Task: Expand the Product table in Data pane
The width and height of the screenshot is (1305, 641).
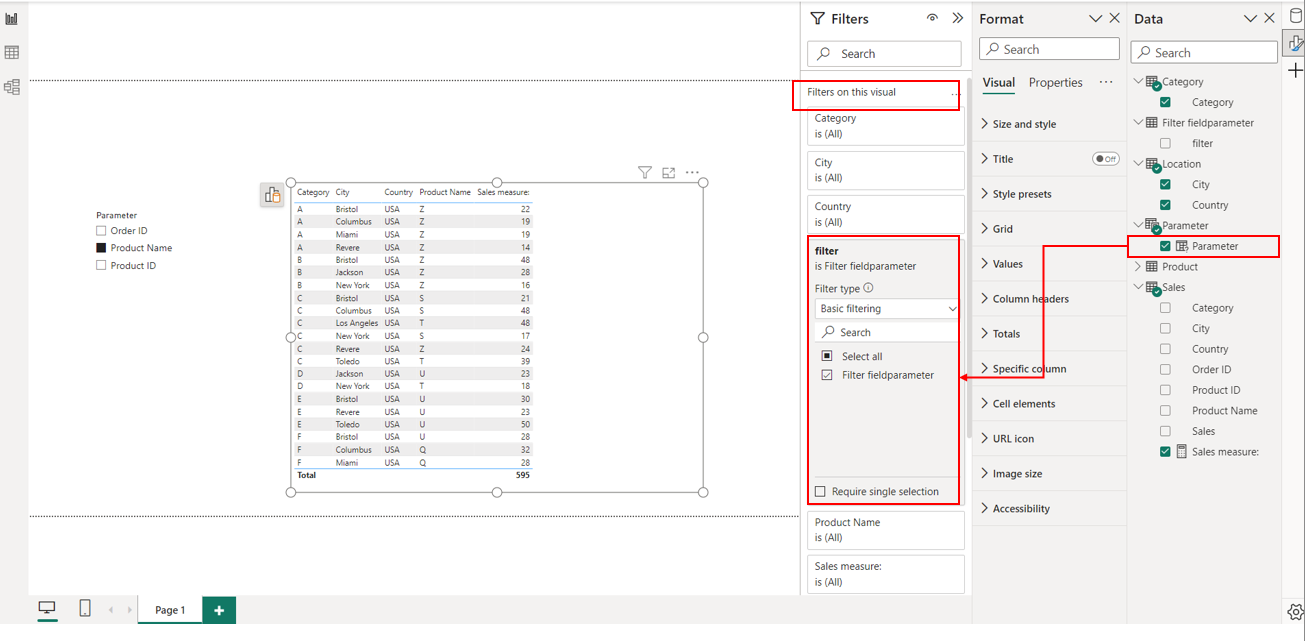Action: (x=1138, y=267)
